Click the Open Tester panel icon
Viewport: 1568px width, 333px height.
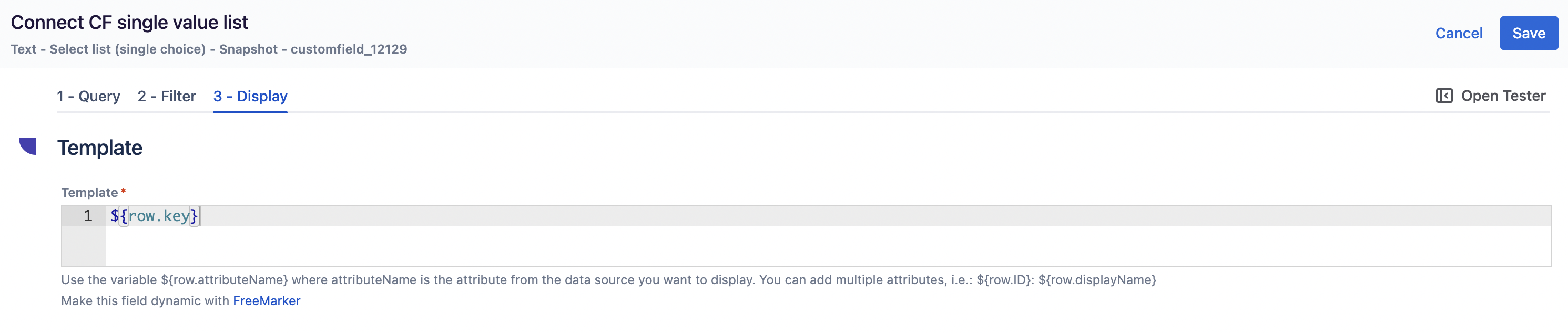point(1444,96)
